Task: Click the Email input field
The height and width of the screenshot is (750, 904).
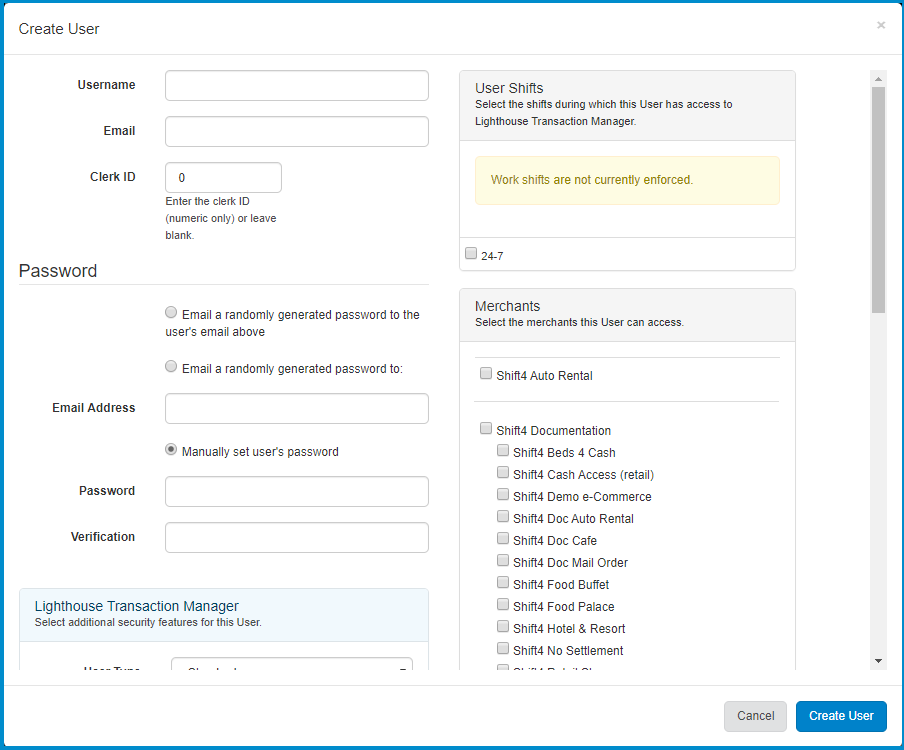Action: (x=296, y=132)
